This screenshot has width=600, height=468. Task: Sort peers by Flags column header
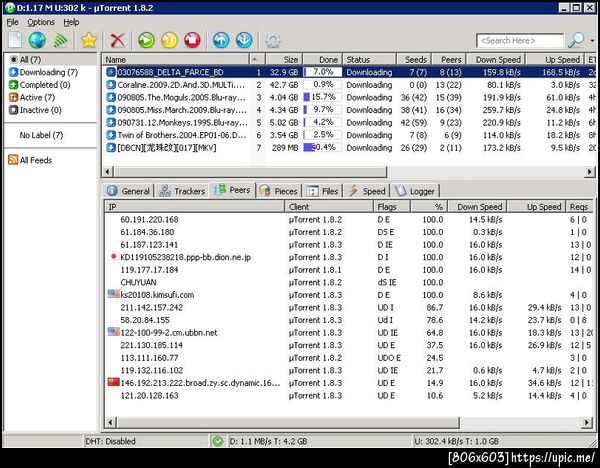[x=391, y=207]
